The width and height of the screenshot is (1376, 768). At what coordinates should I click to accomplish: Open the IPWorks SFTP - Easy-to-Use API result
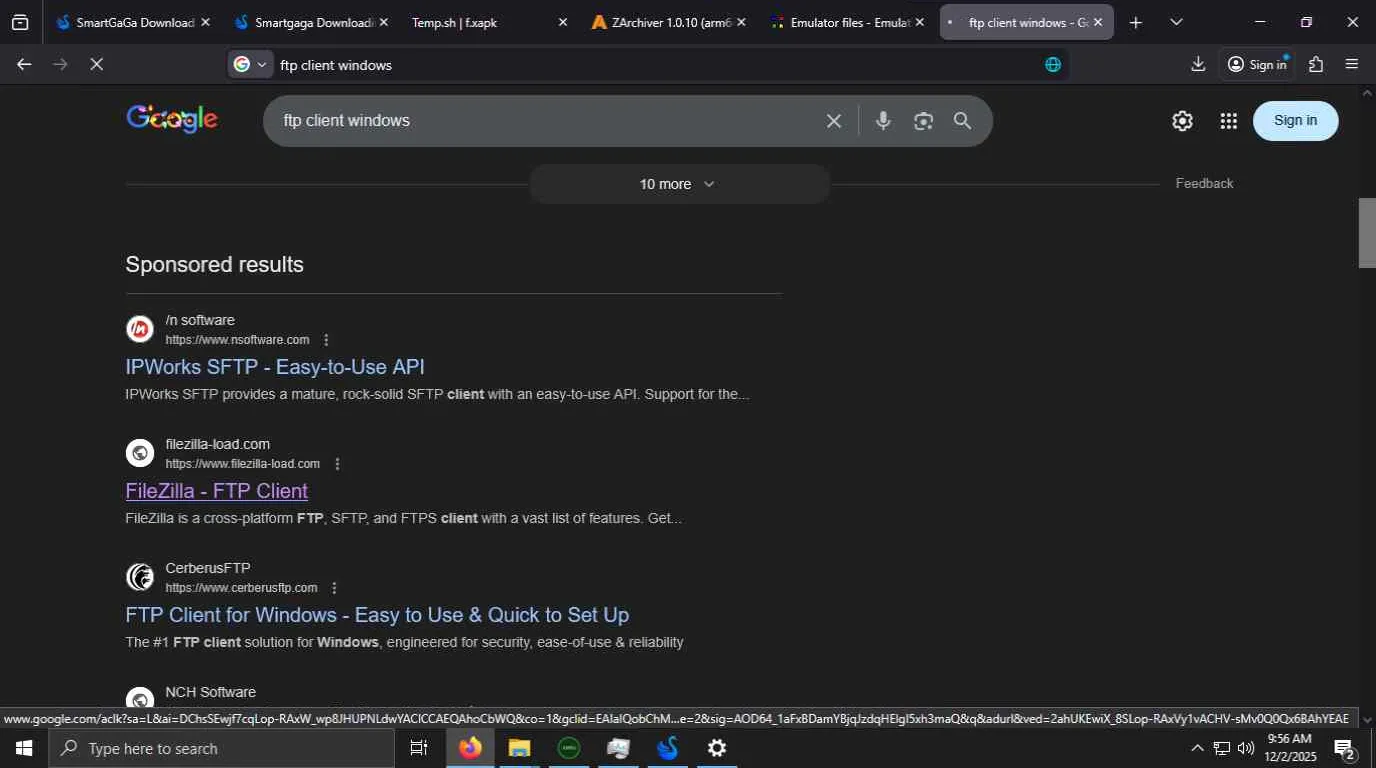click(275, 367)
